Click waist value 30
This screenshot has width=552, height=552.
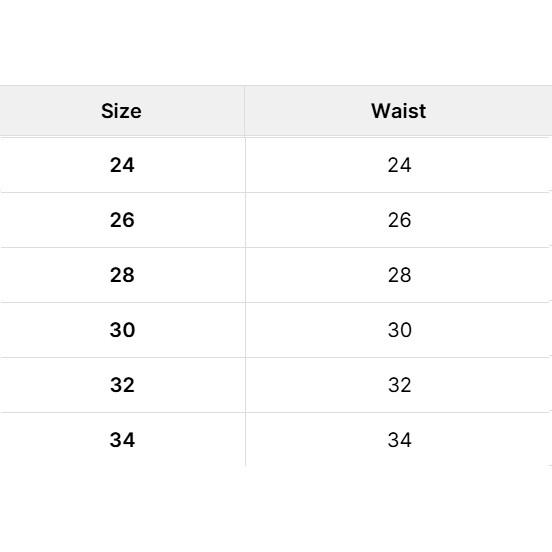click(400, 330)
